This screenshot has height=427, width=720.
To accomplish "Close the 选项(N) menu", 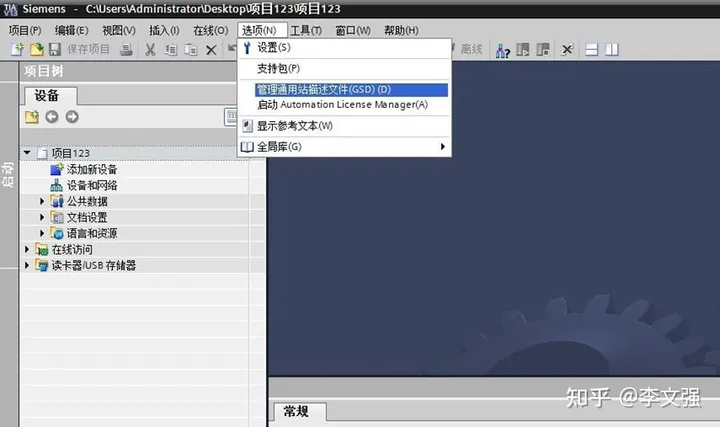I will 262,30.
